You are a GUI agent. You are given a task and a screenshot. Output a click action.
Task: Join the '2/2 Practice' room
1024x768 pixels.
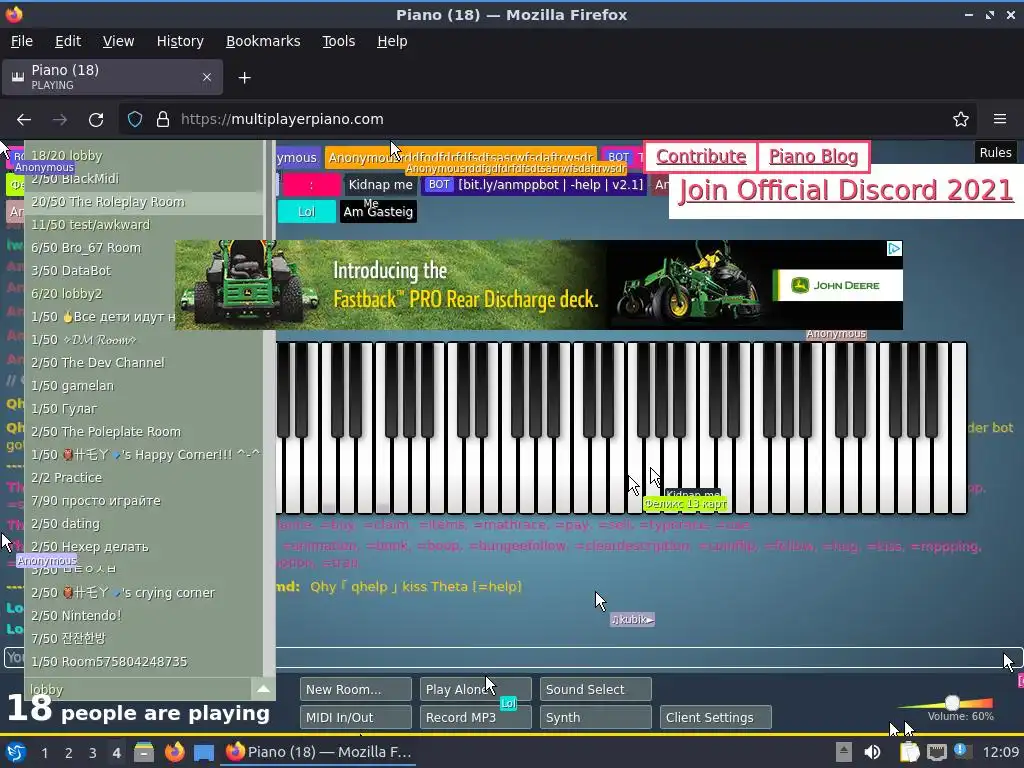tap(144, 477)
